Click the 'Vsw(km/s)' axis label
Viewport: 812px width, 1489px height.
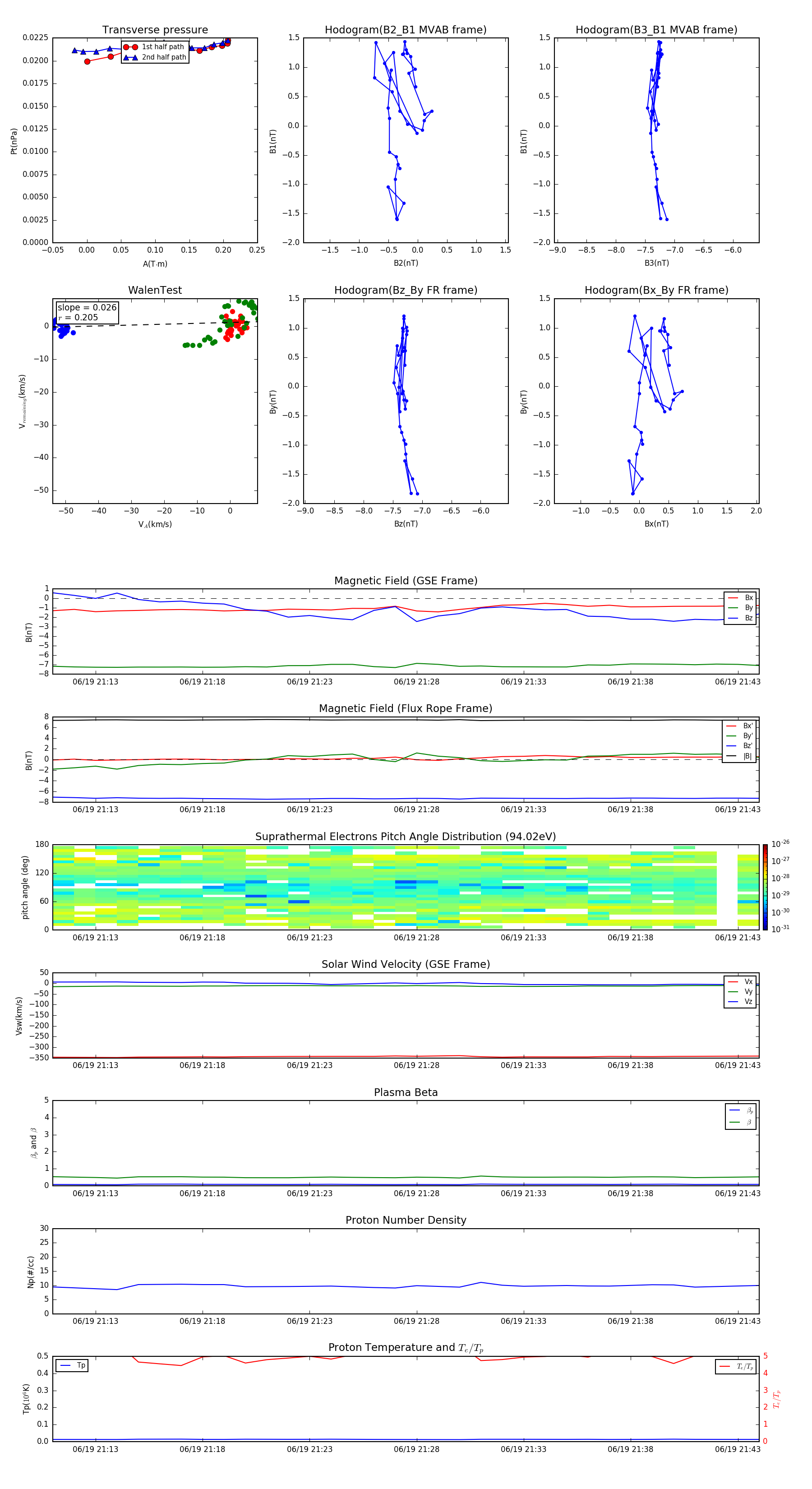pyautogui.click(x=18, y=1016)
